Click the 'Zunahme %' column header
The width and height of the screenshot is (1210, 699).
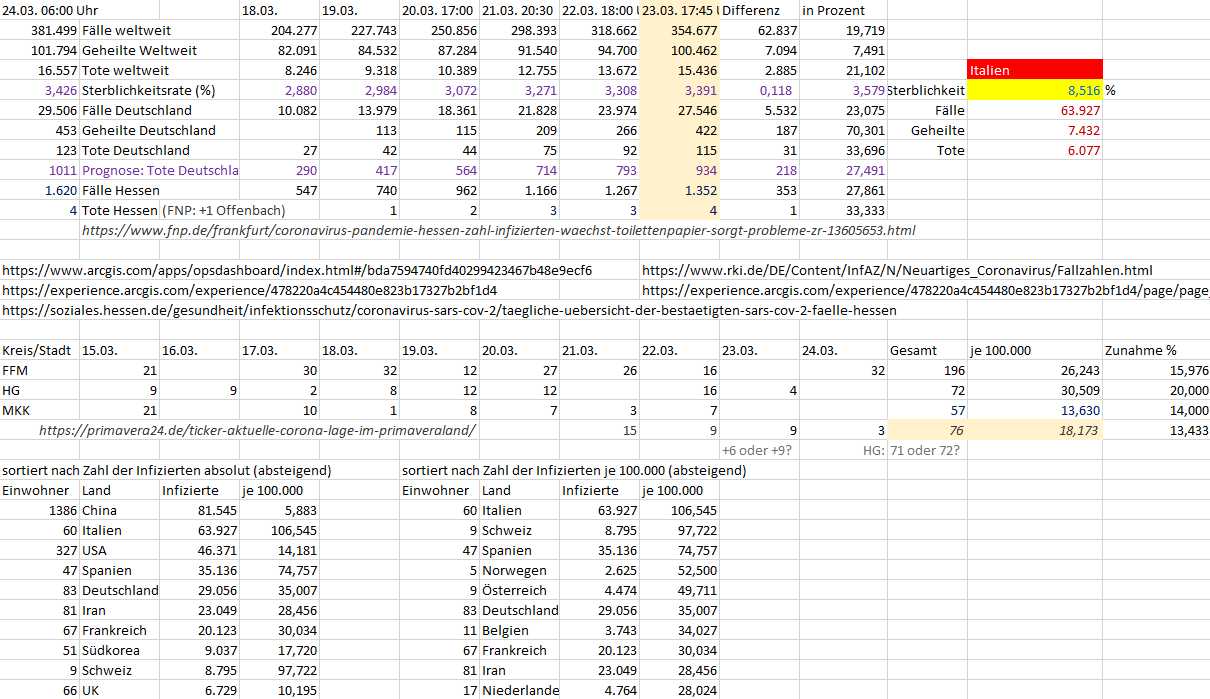pyautogui.click(x=1141, y=350)
